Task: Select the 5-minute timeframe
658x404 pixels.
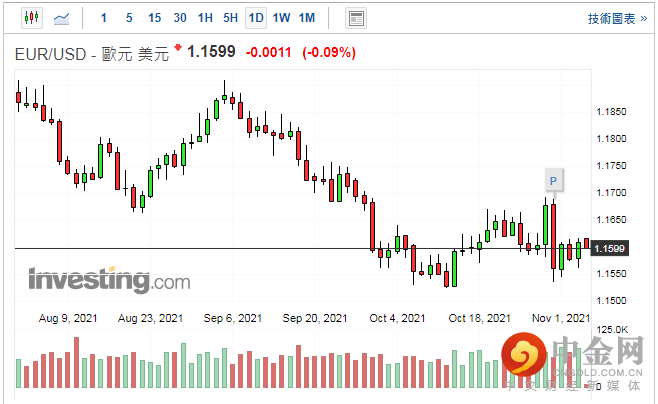Action: [129, 18]
